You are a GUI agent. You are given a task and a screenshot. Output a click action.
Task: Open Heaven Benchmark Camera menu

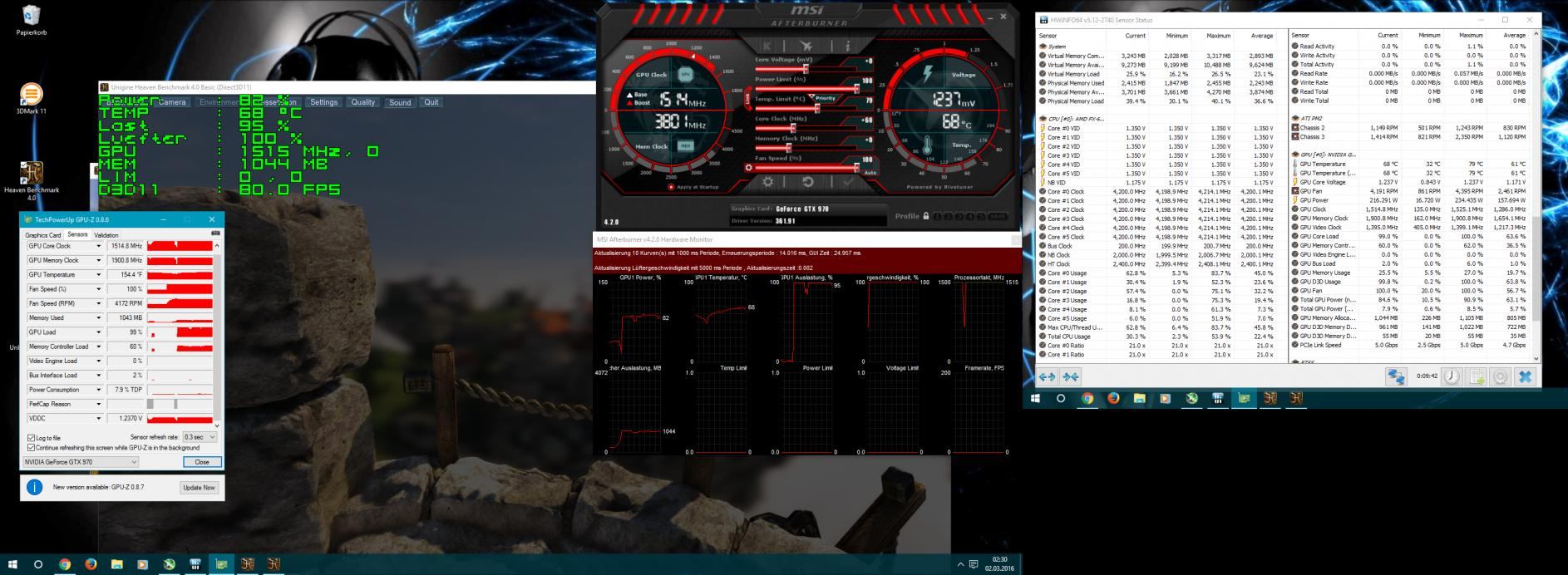pos(172,102)
